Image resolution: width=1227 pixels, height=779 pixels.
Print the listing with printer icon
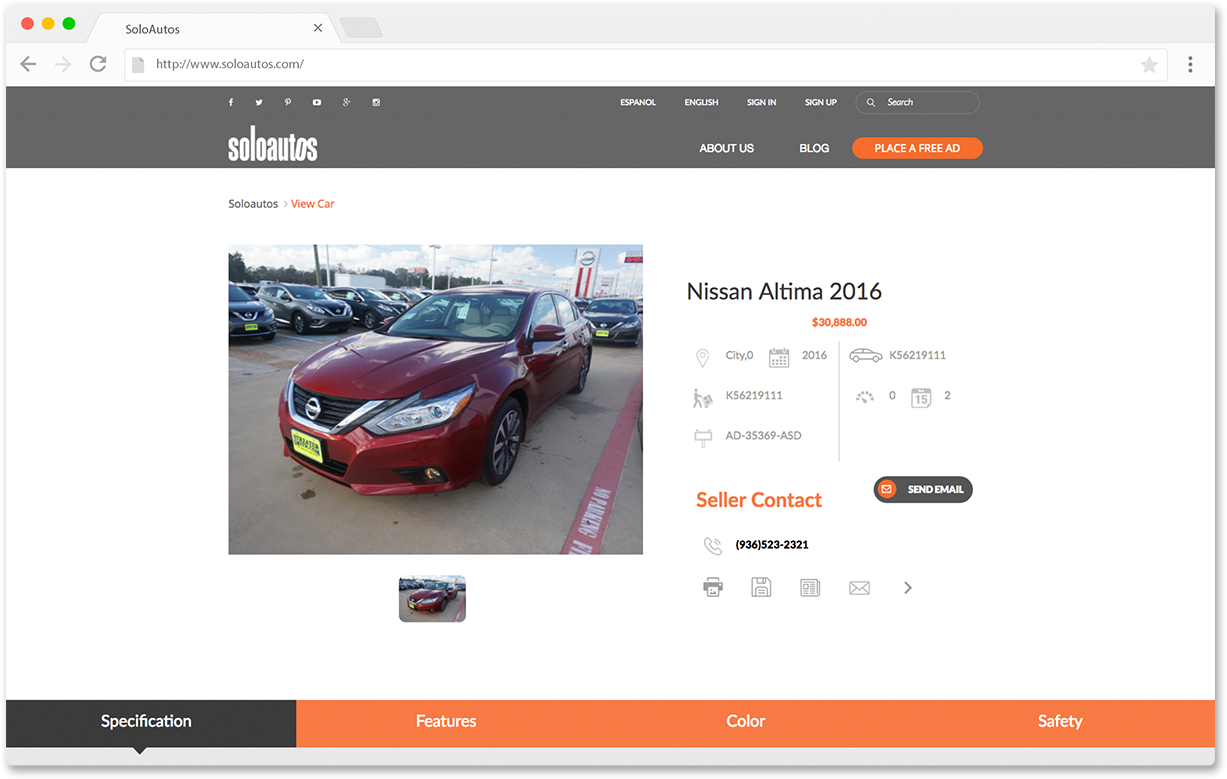click(x=713, y=588)
